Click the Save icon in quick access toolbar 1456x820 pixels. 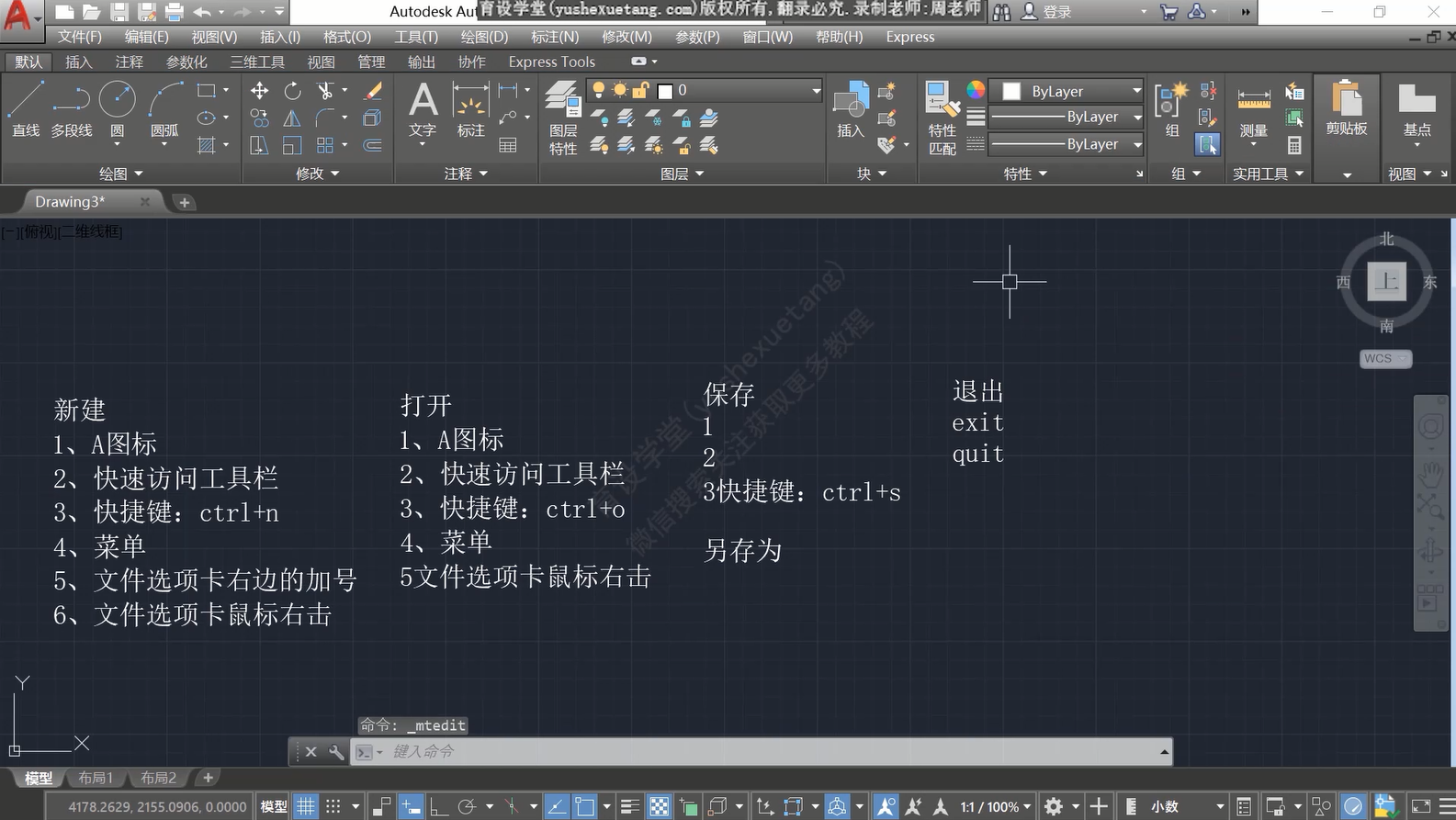coord(119,12)
